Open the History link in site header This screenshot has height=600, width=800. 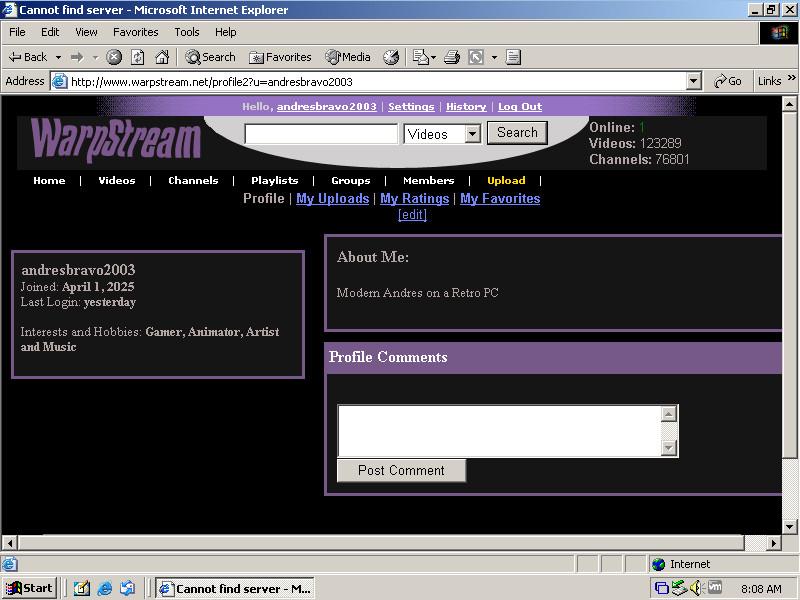click(x=466, y=107)
